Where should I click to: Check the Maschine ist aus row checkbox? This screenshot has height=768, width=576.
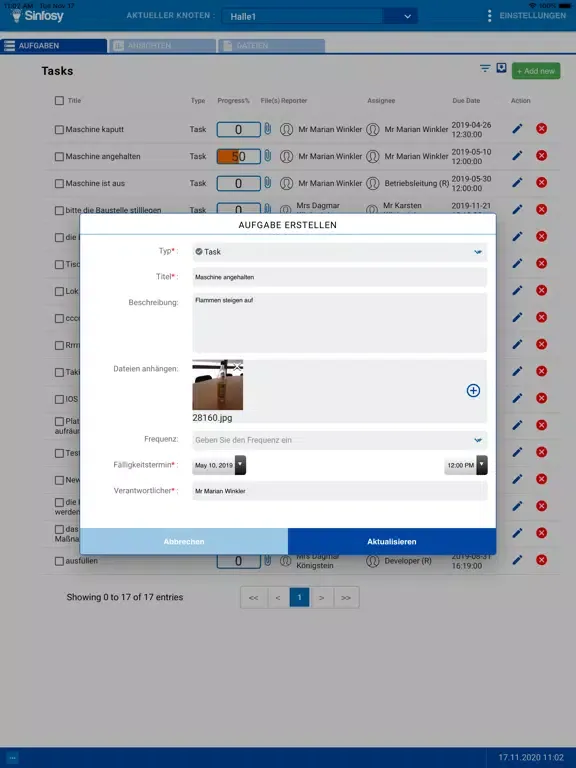[59, 183]
